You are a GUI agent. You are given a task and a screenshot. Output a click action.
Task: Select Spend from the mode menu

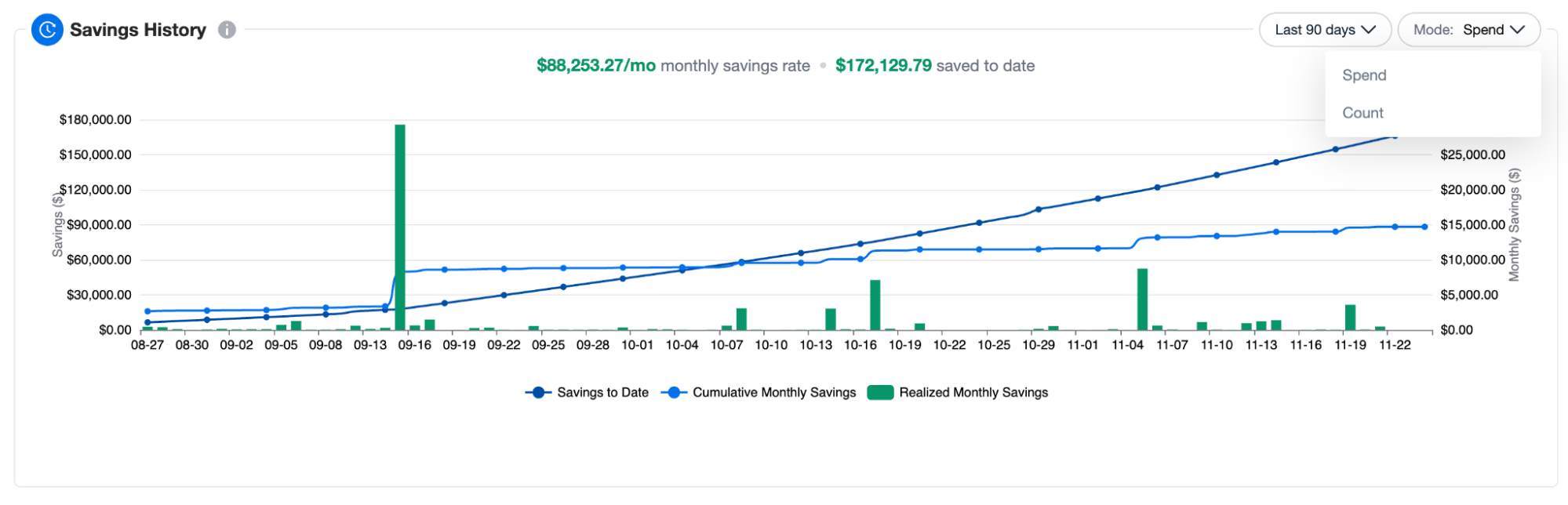1364,75
